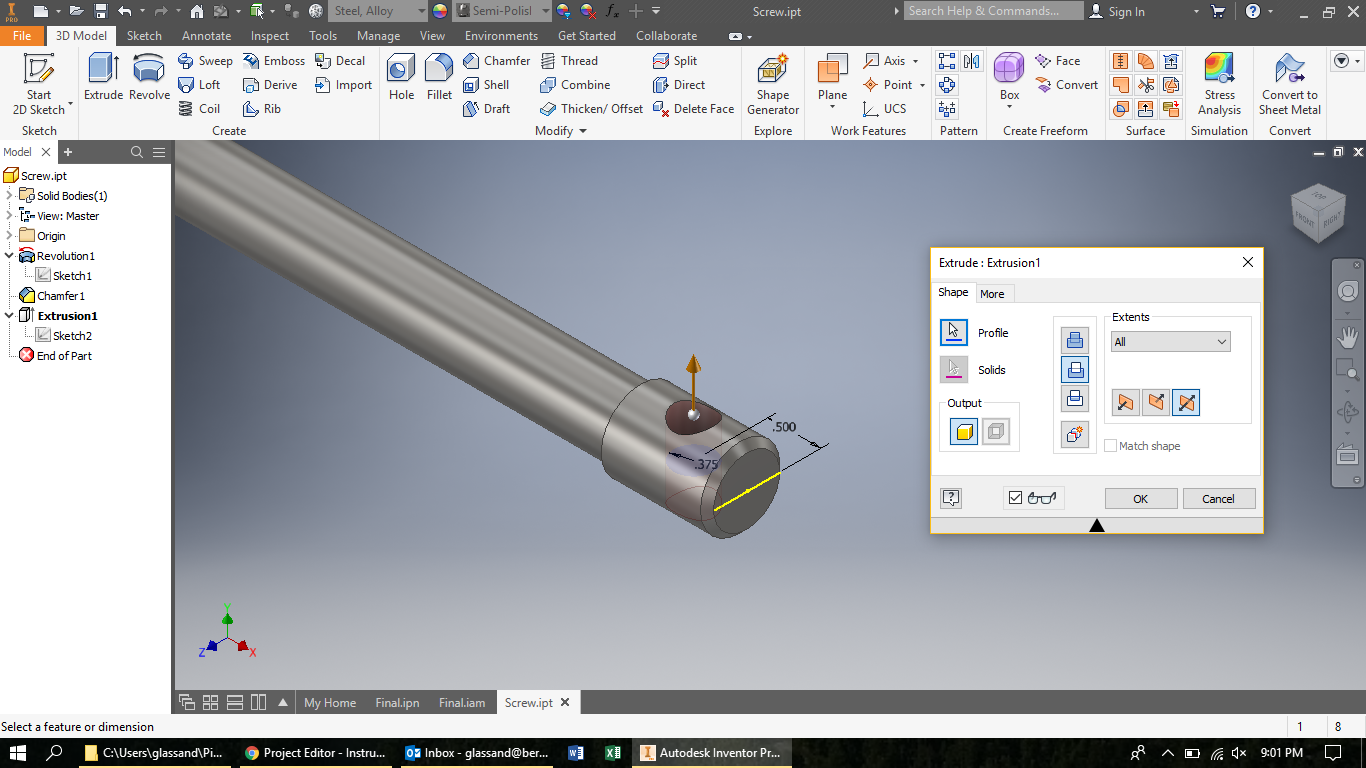Click the Split tool
Viewport: 1366px width, 768px height.
[x=675, y=61]
